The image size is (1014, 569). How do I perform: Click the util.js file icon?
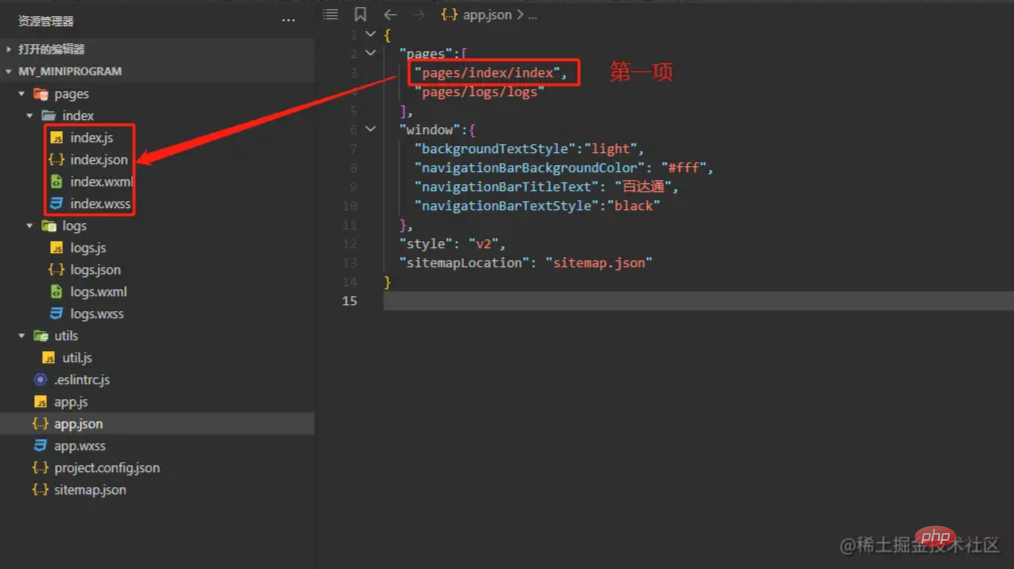pos(49,358)
